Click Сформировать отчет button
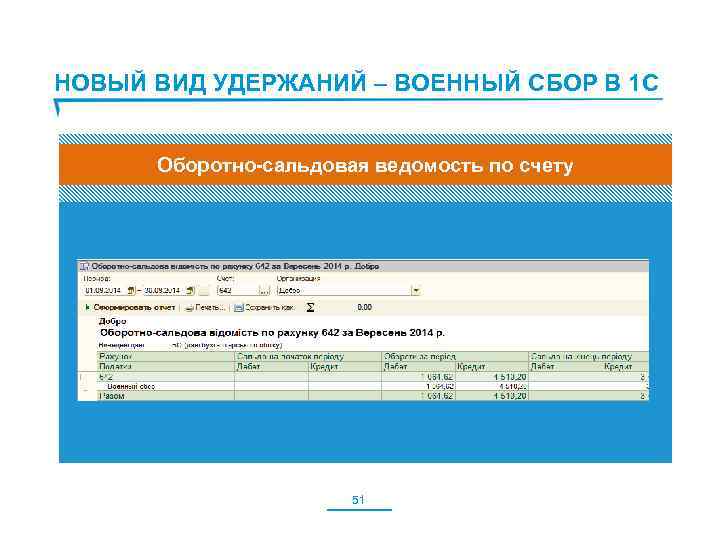The image size is (720, 540). click(x=134, y=307)
